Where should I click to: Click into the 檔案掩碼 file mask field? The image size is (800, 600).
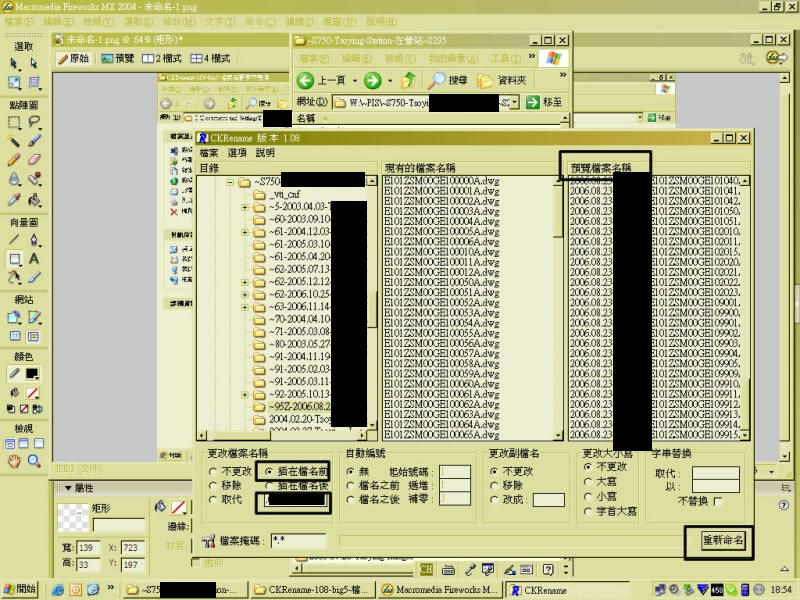[298, 540]
